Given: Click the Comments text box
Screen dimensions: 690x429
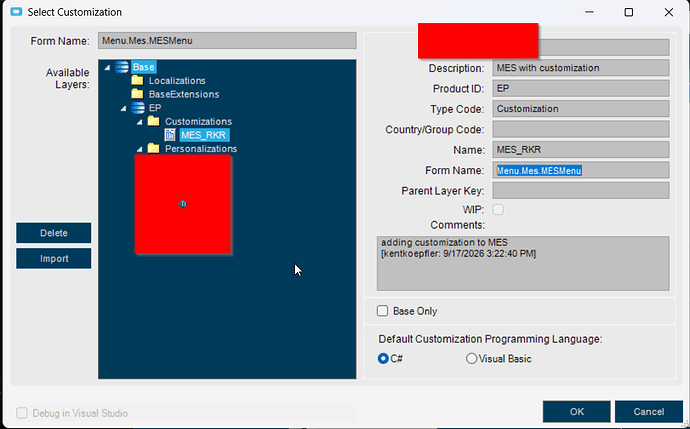Looking at the screenshot, I should point(523,263).
